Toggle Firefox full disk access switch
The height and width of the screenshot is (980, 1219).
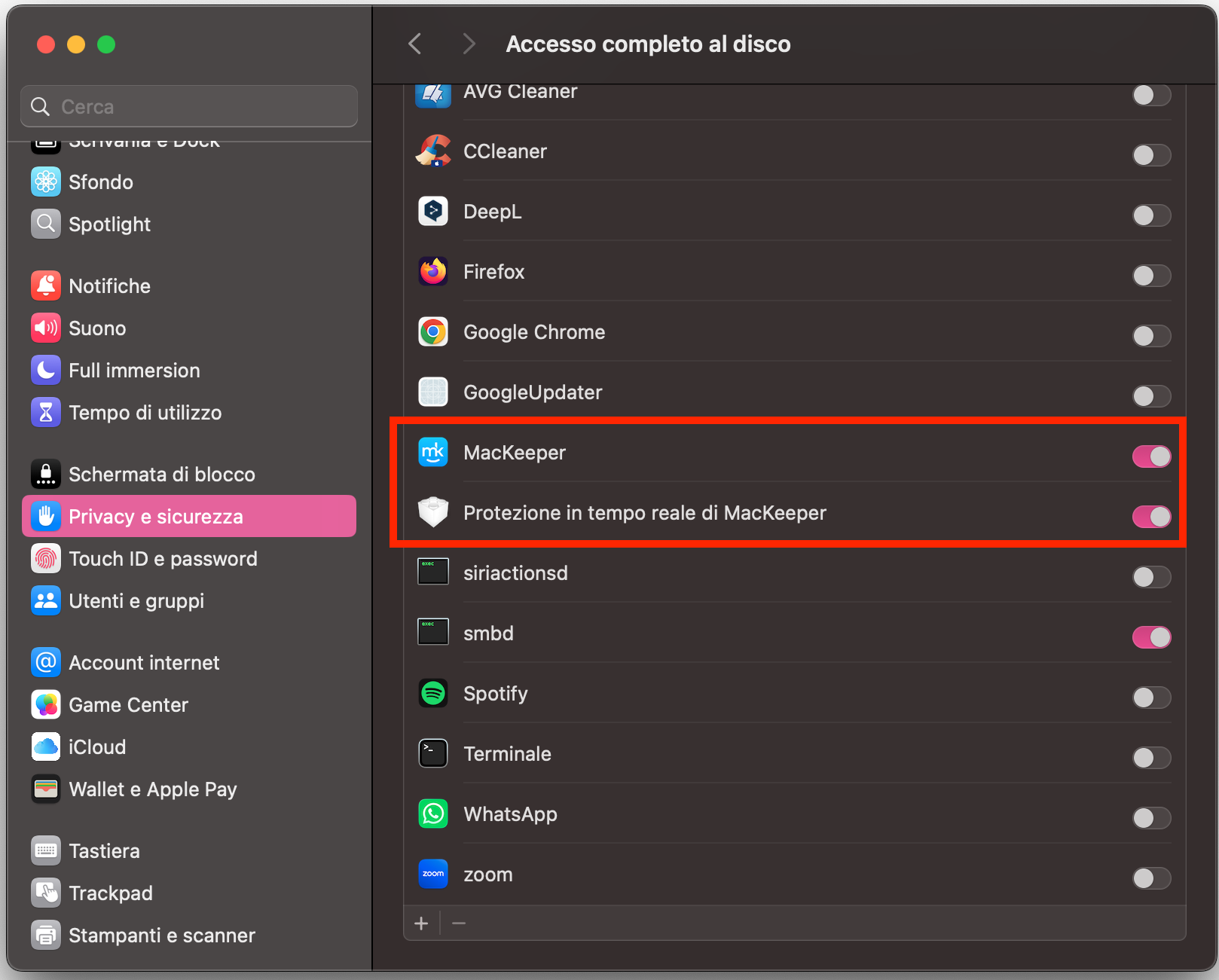1151,276
